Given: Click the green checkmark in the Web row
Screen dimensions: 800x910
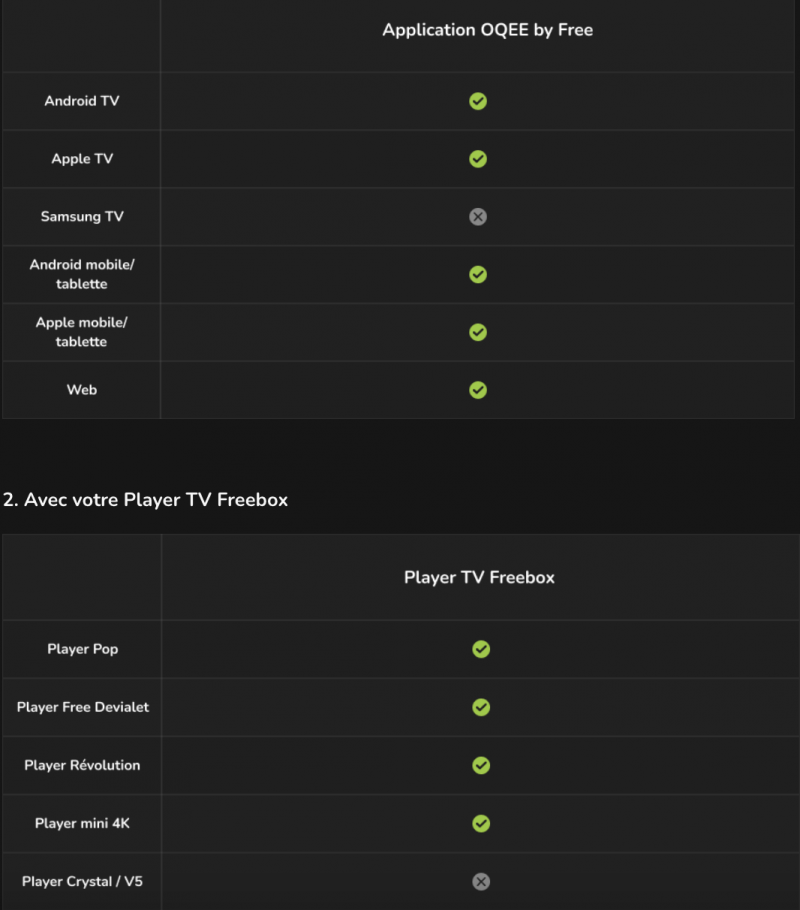Looking at the screenshot, I should (x=478, y=390).
